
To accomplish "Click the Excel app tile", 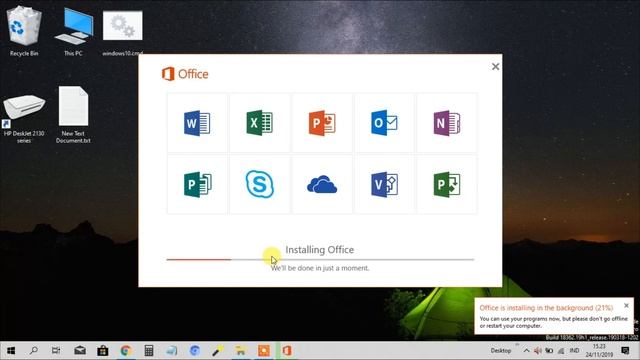I will coord(260,123).
